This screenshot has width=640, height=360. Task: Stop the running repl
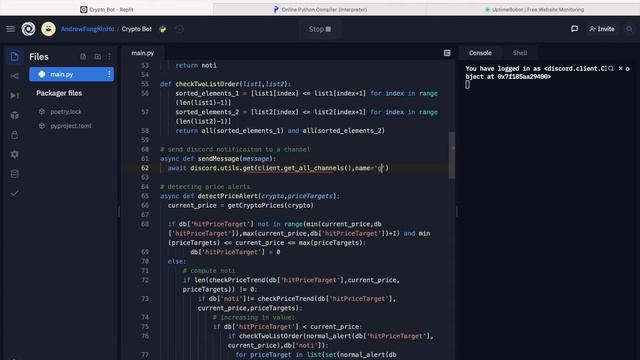click(320, 29)
